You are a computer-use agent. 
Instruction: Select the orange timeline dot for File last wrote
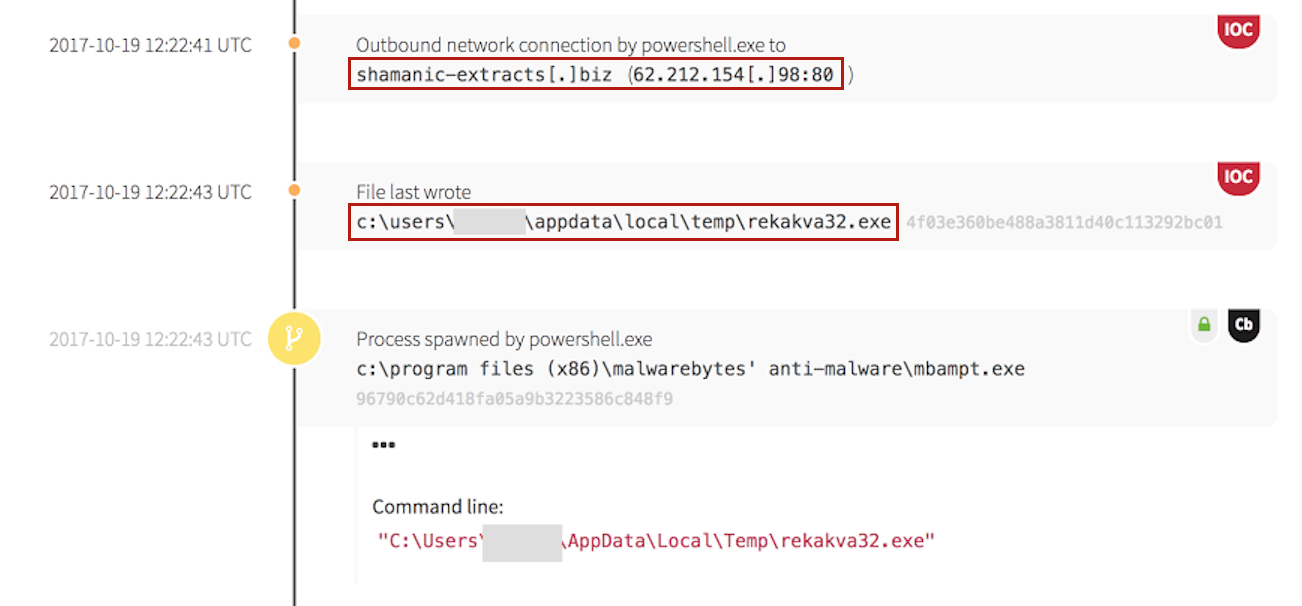point(294,190)
